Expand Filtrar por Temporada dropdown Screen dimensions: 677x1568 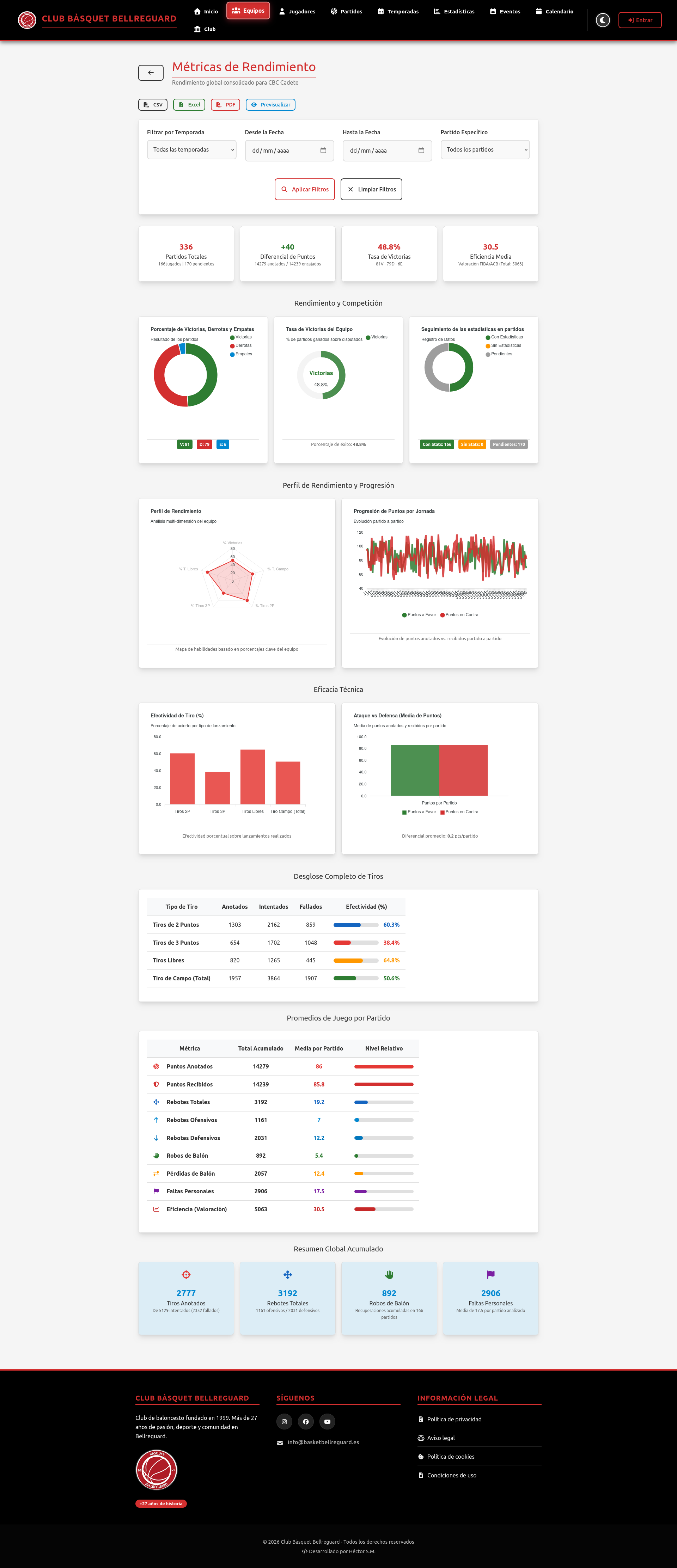point(192,150)
